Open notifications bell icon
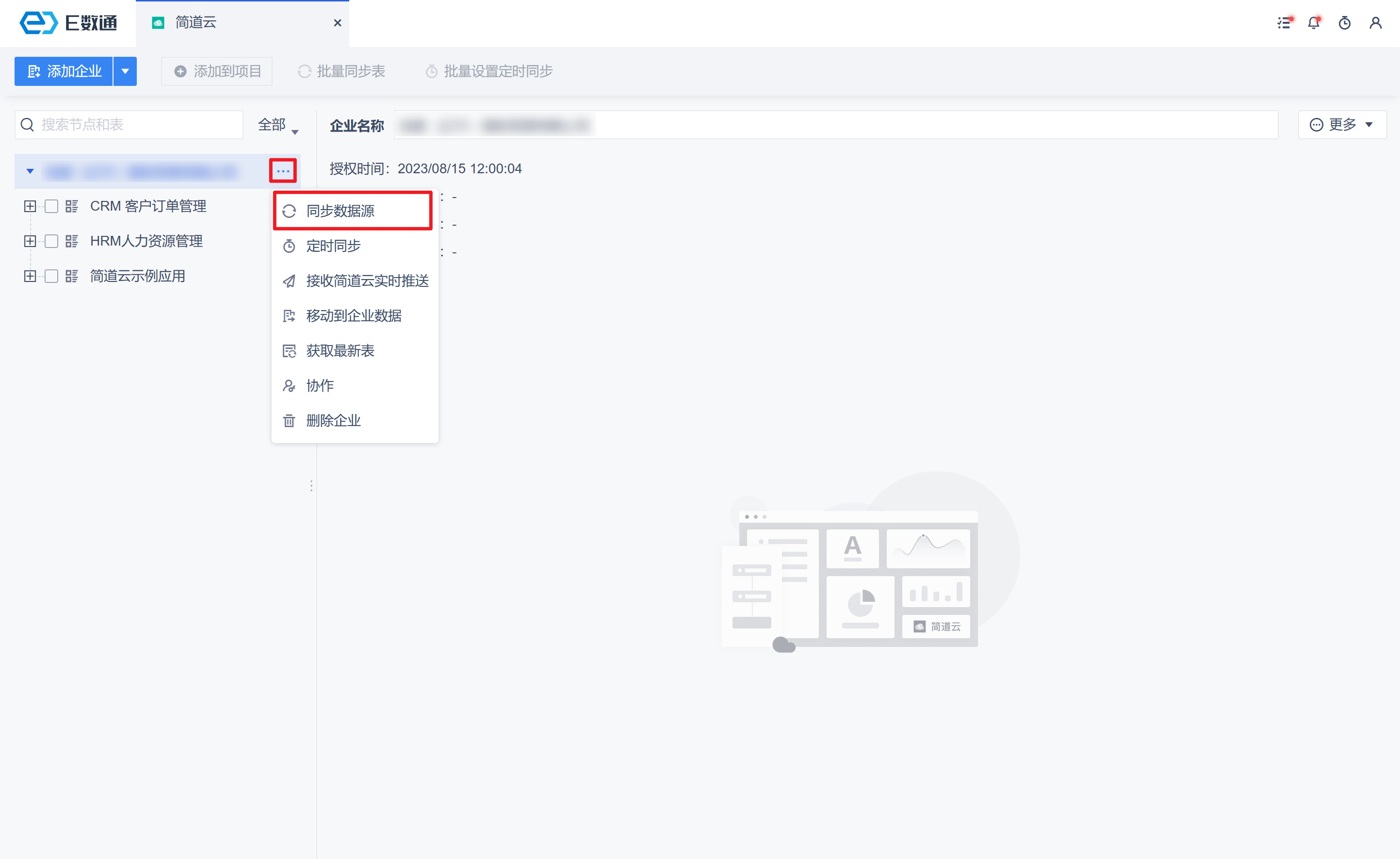1400x859 pixels. [1314, 23]
